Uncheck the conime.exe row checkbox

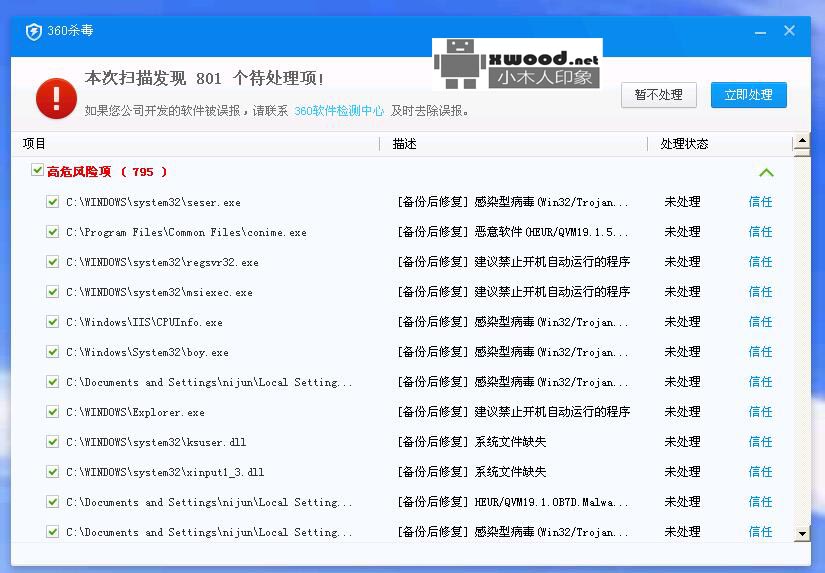point(52,232)
